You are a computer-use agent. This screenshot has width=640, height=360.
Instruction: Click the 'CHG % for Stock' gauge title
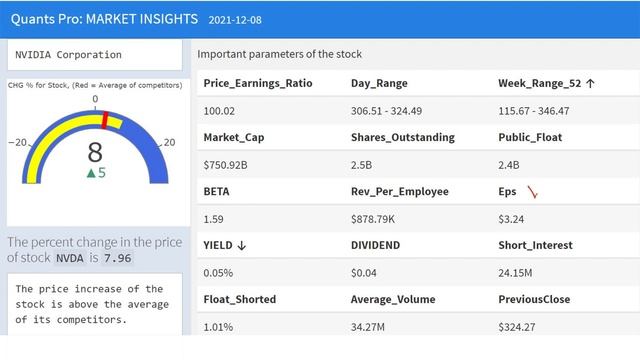(x=95, y=85)
